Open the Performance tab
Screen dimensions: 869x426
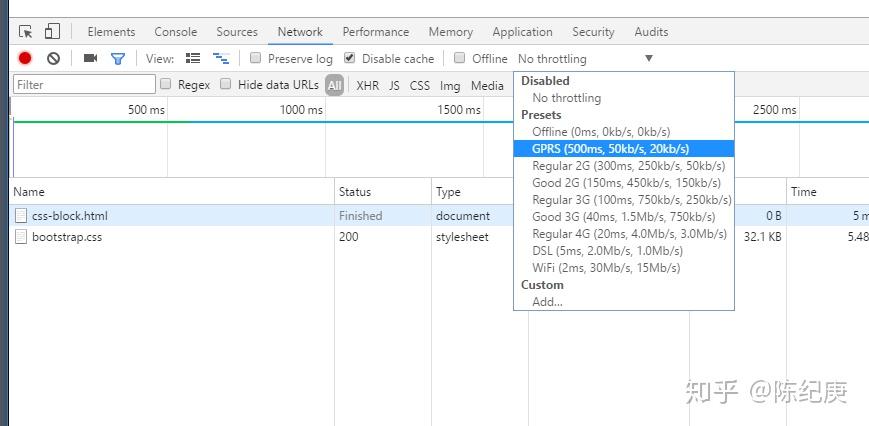tap(375, 32)
